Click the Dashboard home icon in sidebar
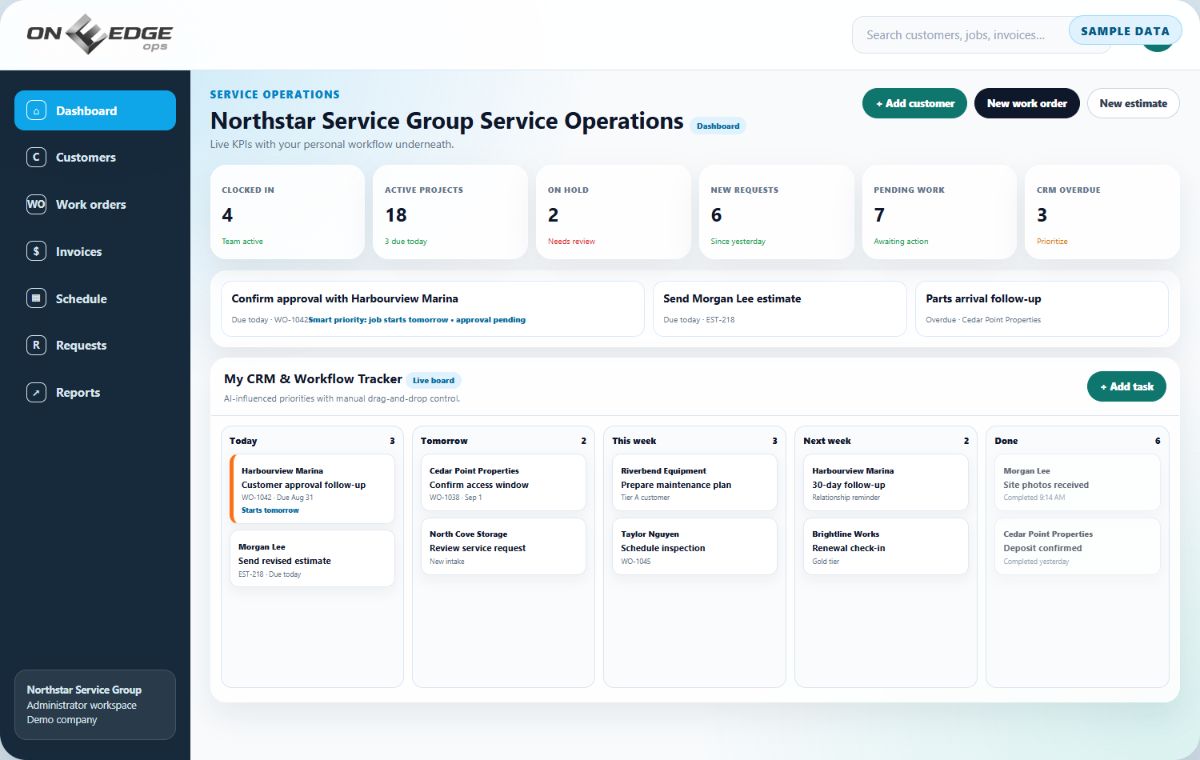 pyautogui.click(x=37, y=111)
